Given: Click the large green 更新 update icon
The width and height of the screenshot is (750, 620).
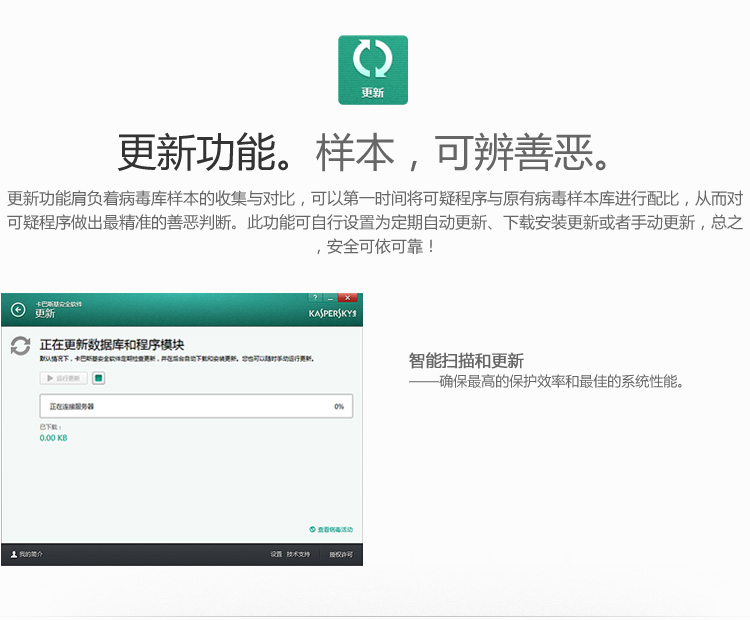Looking at the screenshot, I should tap(373, 70).
